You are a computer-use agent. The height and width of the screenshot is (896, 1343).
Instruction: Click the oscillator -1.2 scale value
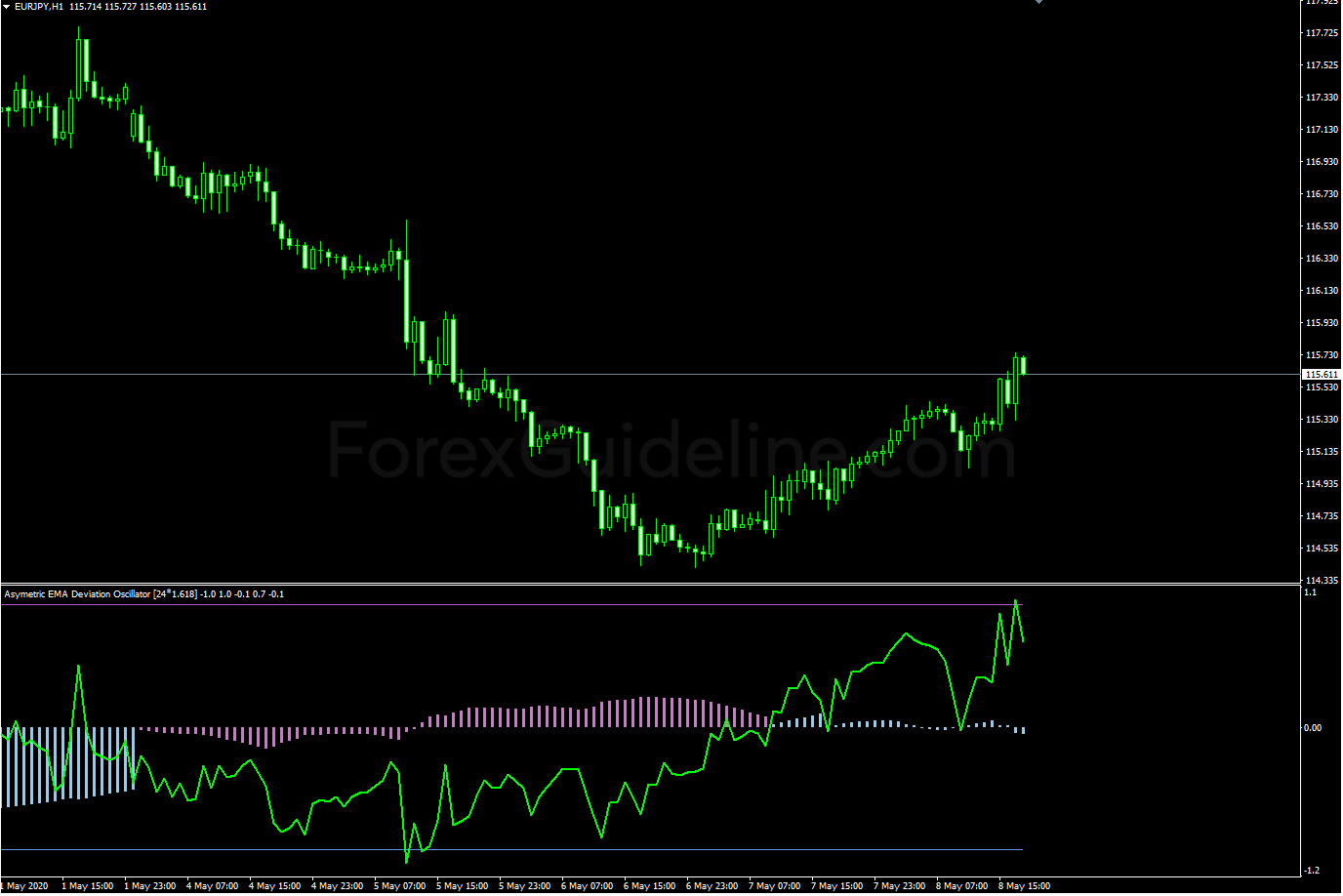click(1311, 871)
